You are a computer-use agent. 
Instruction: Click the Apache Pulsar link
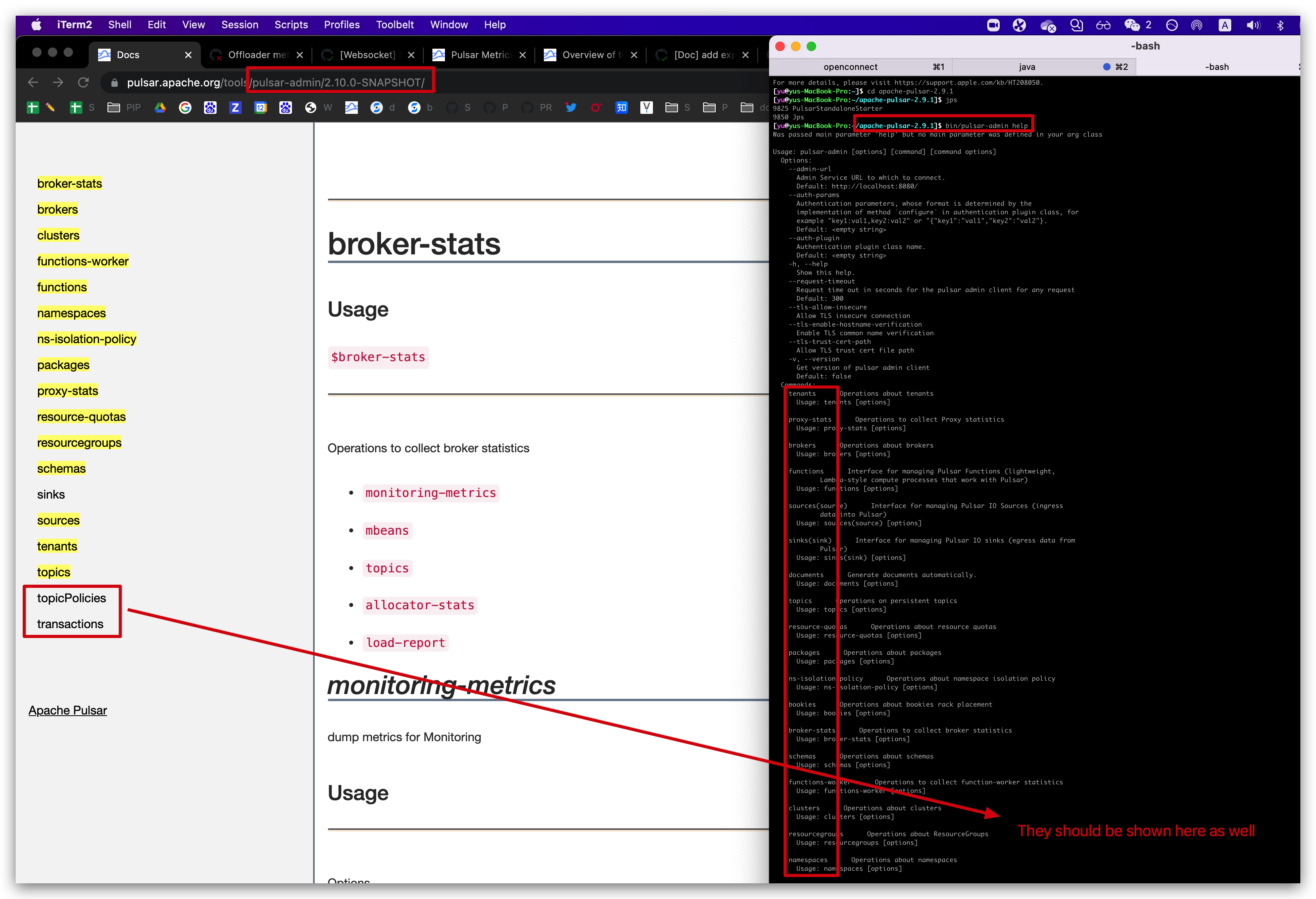[x=67, y=710]
